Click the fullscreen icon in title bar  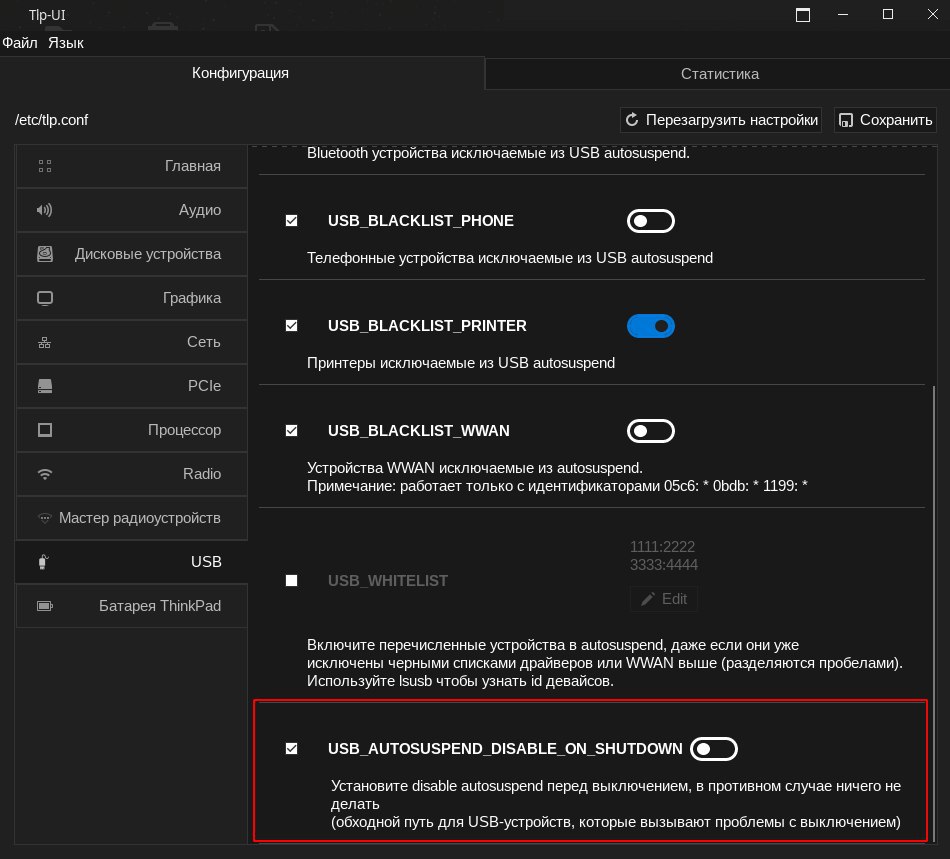pyautogui.click(x=803, y=15)
